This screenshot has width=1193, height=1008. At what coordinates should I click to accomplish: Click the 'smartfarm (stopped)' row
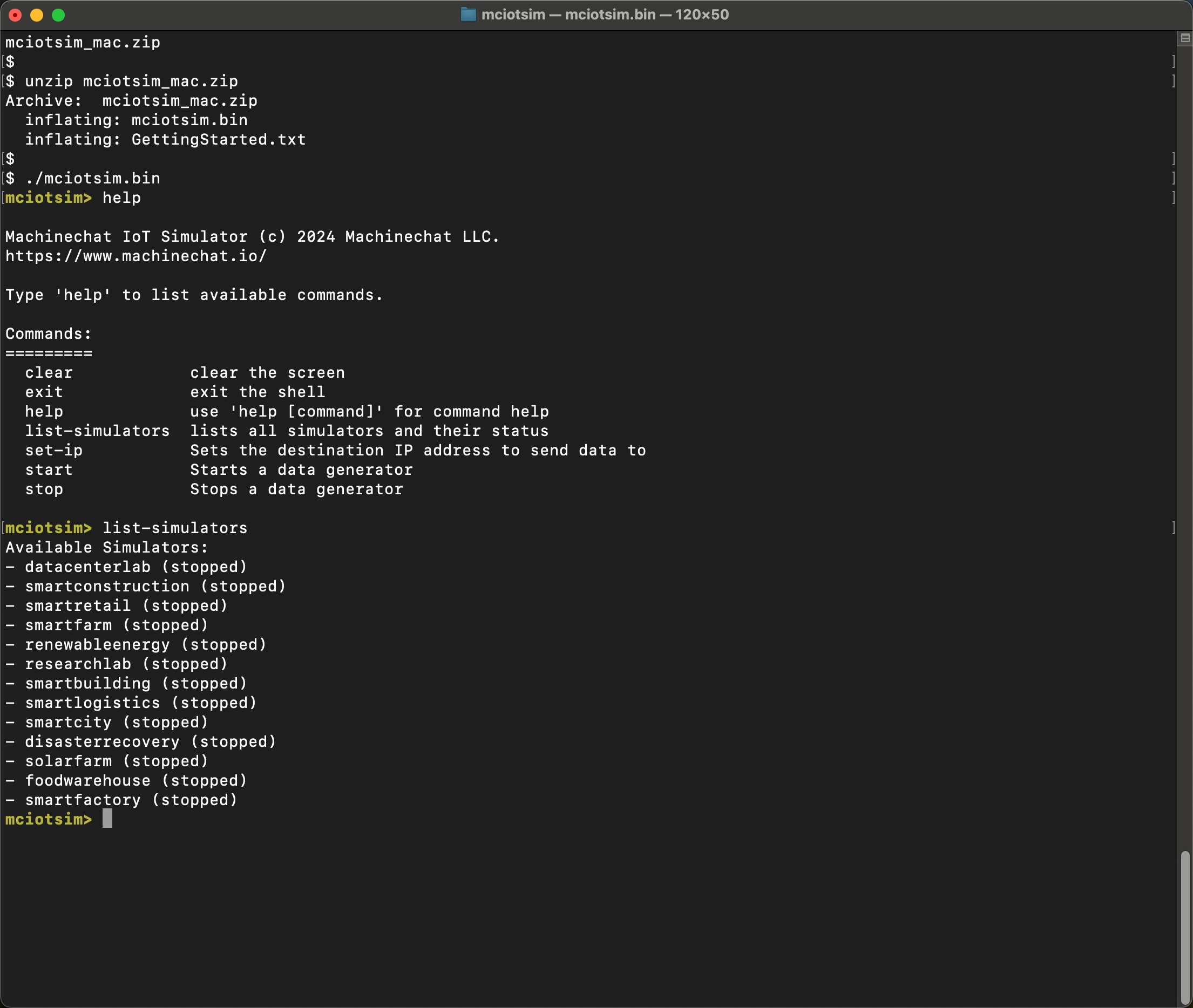tap(107, 625)
